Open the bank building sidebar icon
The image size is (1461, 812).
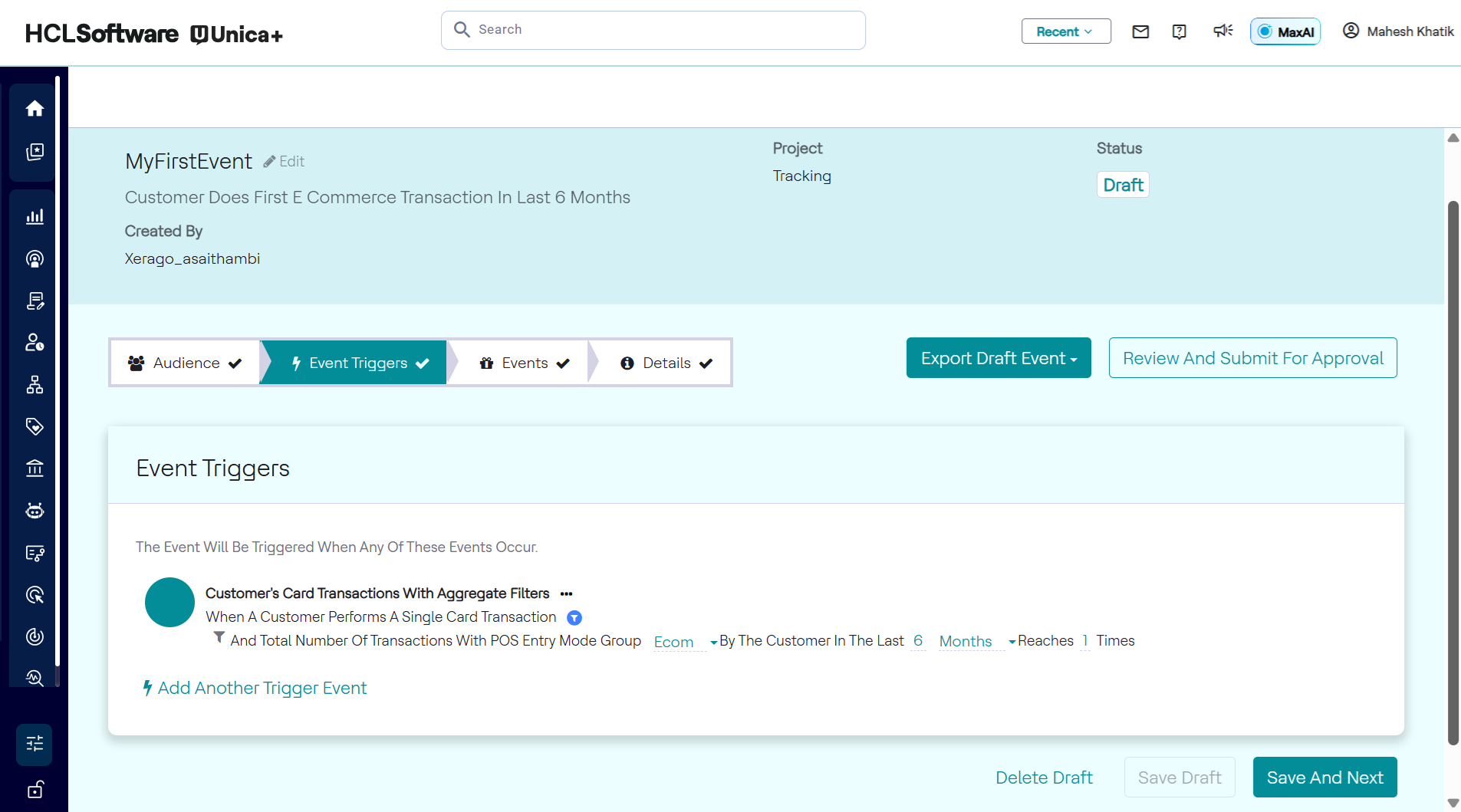click(35, 468)
